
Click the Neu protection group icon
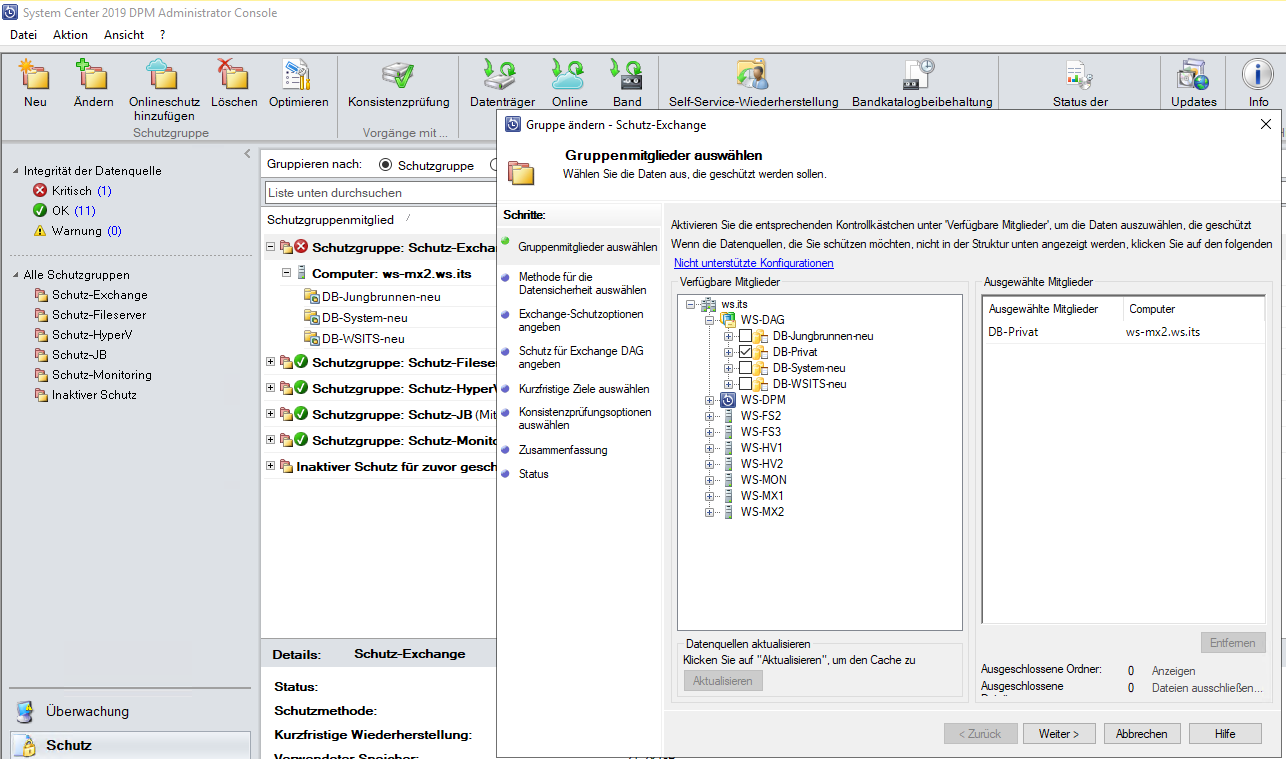point(35,74)
